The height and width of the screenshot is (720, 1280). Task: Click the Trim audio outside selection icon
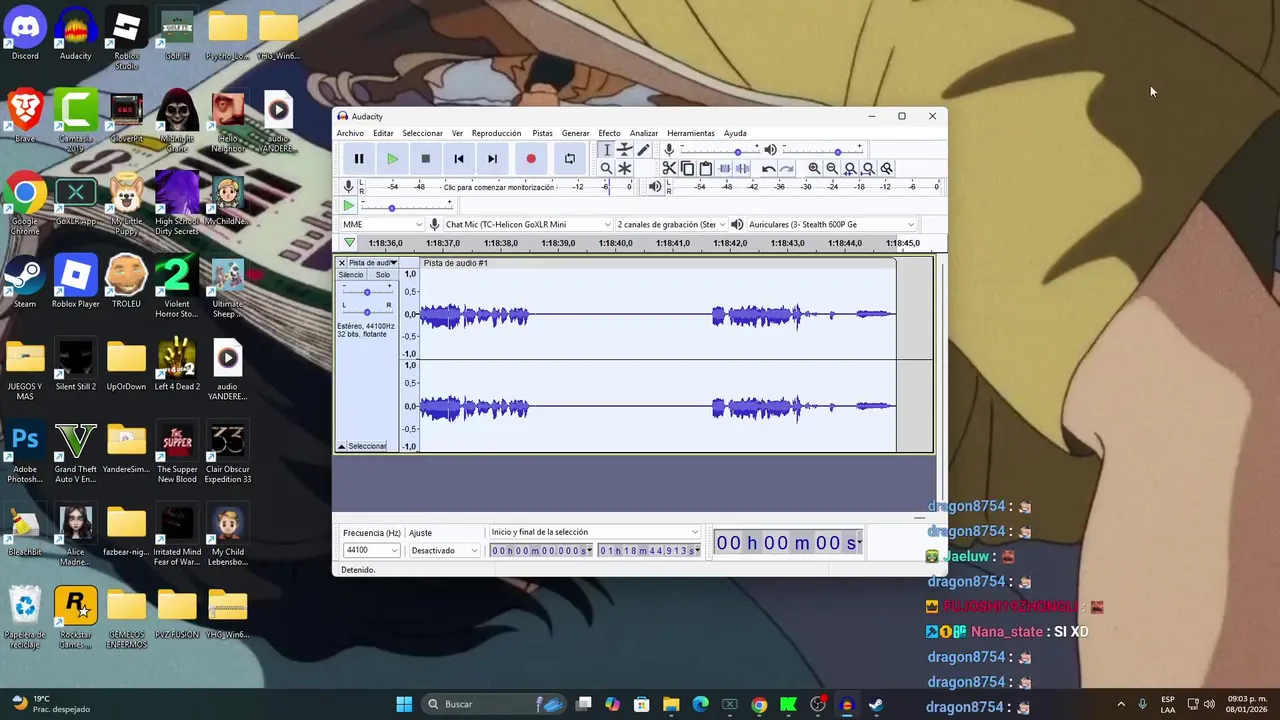pyautogui.click(x=725, y=168)
